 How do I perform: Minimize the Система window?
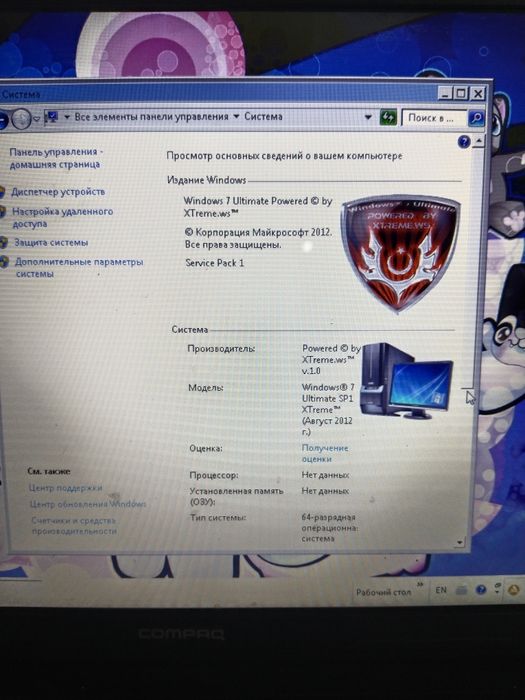pos(445,94)
